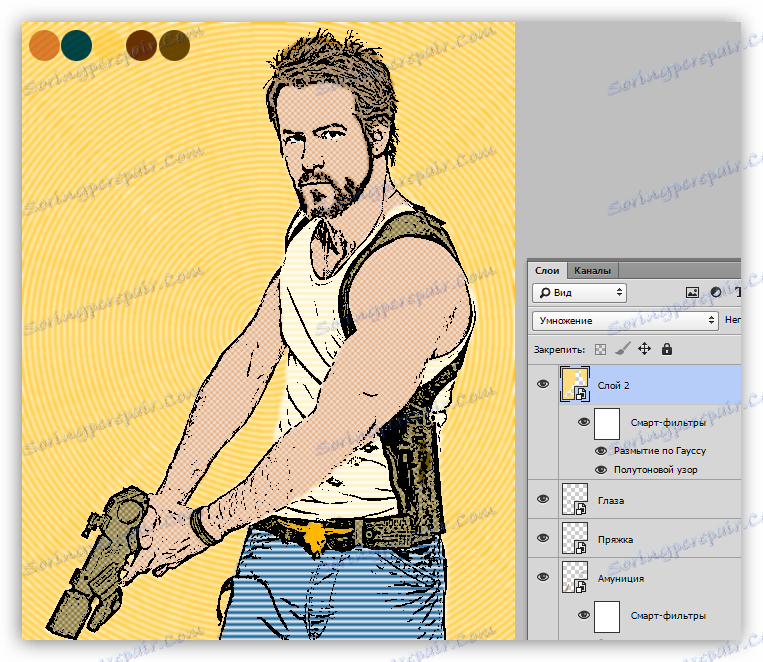Select the smart filter mask of Слой 2
Screen dimensions: 763x662
[608, 423]
